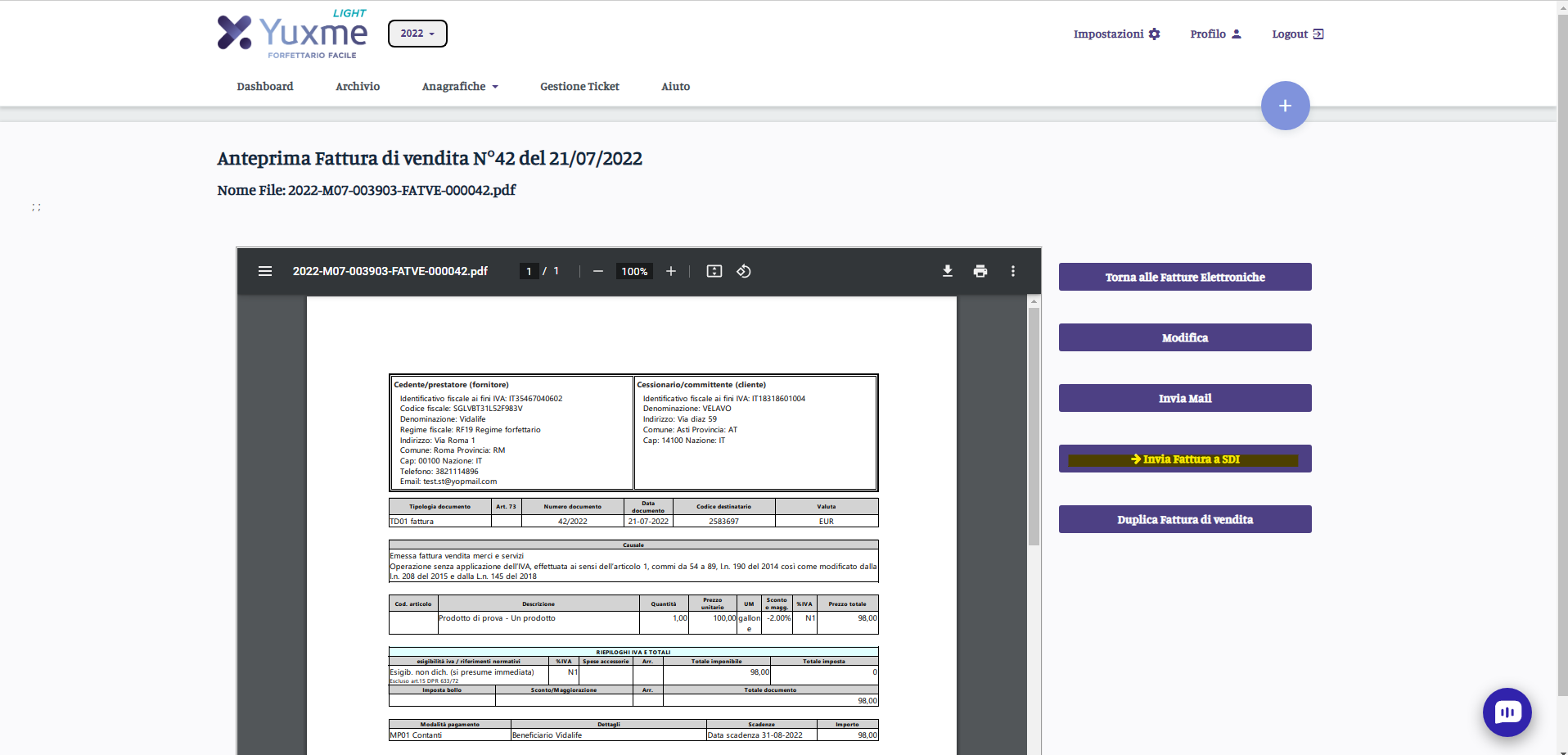Zoom in on the PDF preview

pyautogui.click(x=671, y=271)
